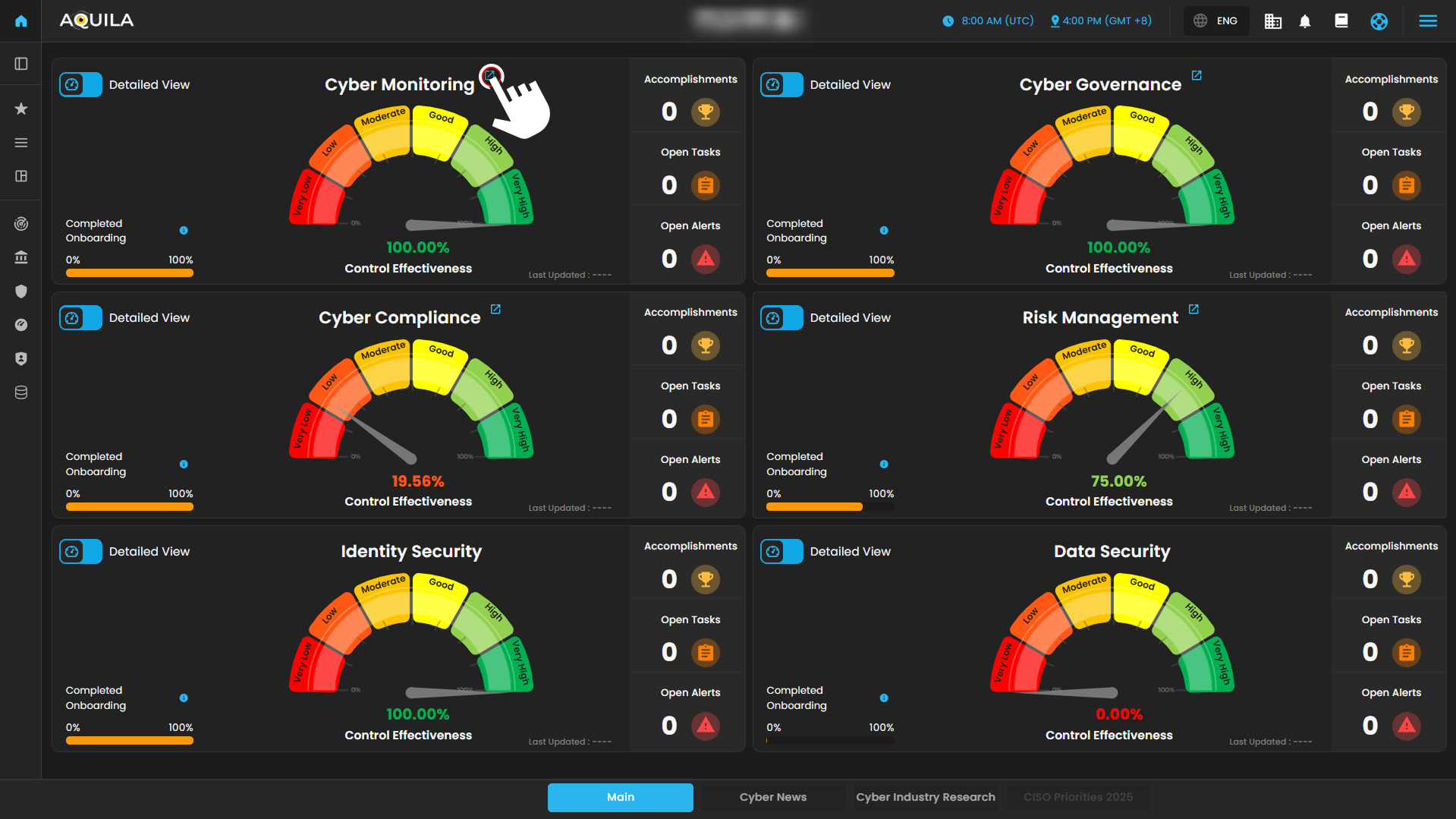Toggle Detailed View for Cyber Monitoring
The width and height of the screenshot is (1456, 819).
81,85
